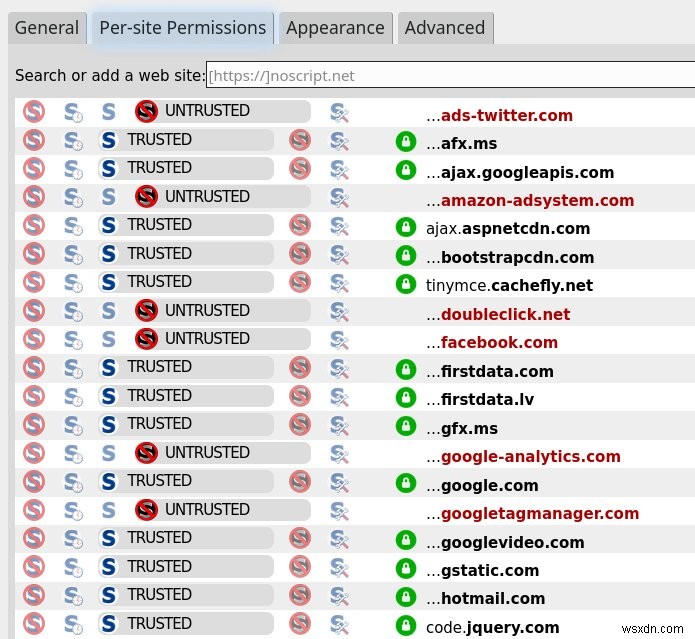Viewport: 695px width, 639px height.
Task: Toggle HTTPS lock for ajax.aspnetcdn.com
Action: point(406,227)
